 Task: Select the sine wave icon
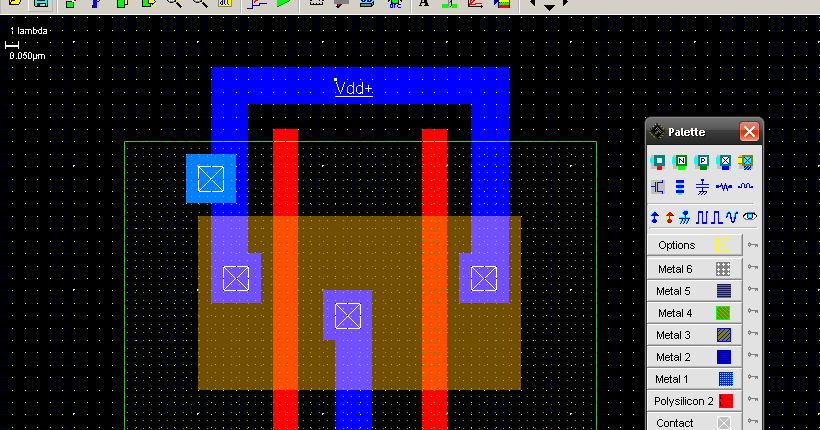[x=731, y=217]
